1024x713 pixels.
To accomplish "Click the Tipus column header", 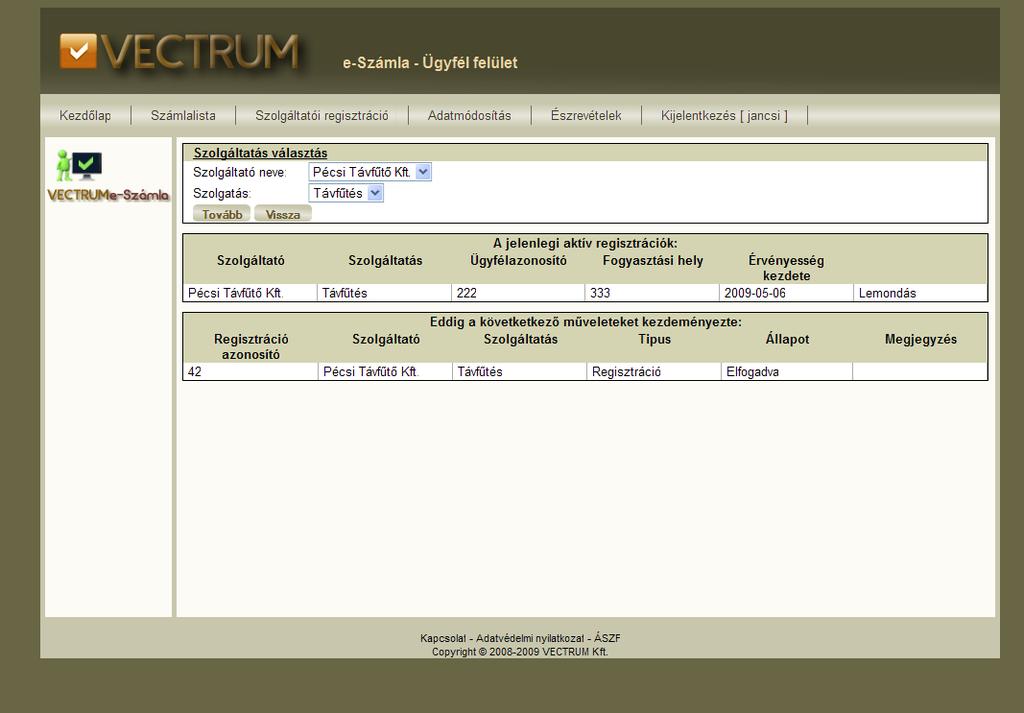I will [654, 339].
